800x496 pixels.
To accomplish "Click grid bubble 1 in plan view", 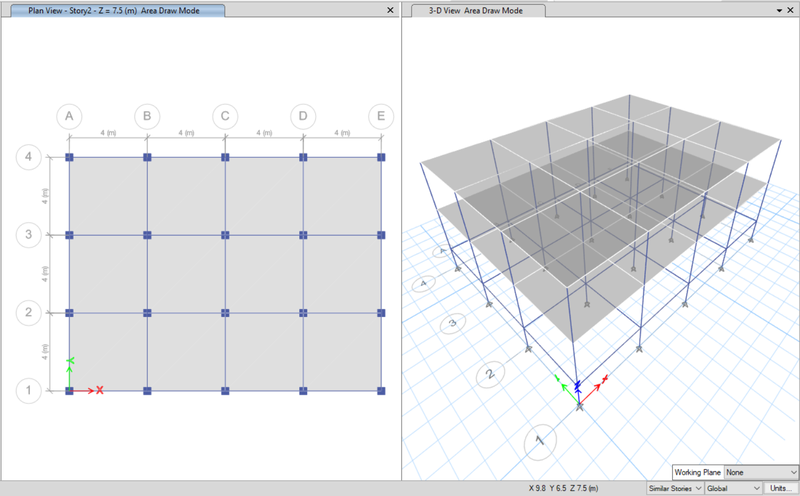I will pos(29,390).
